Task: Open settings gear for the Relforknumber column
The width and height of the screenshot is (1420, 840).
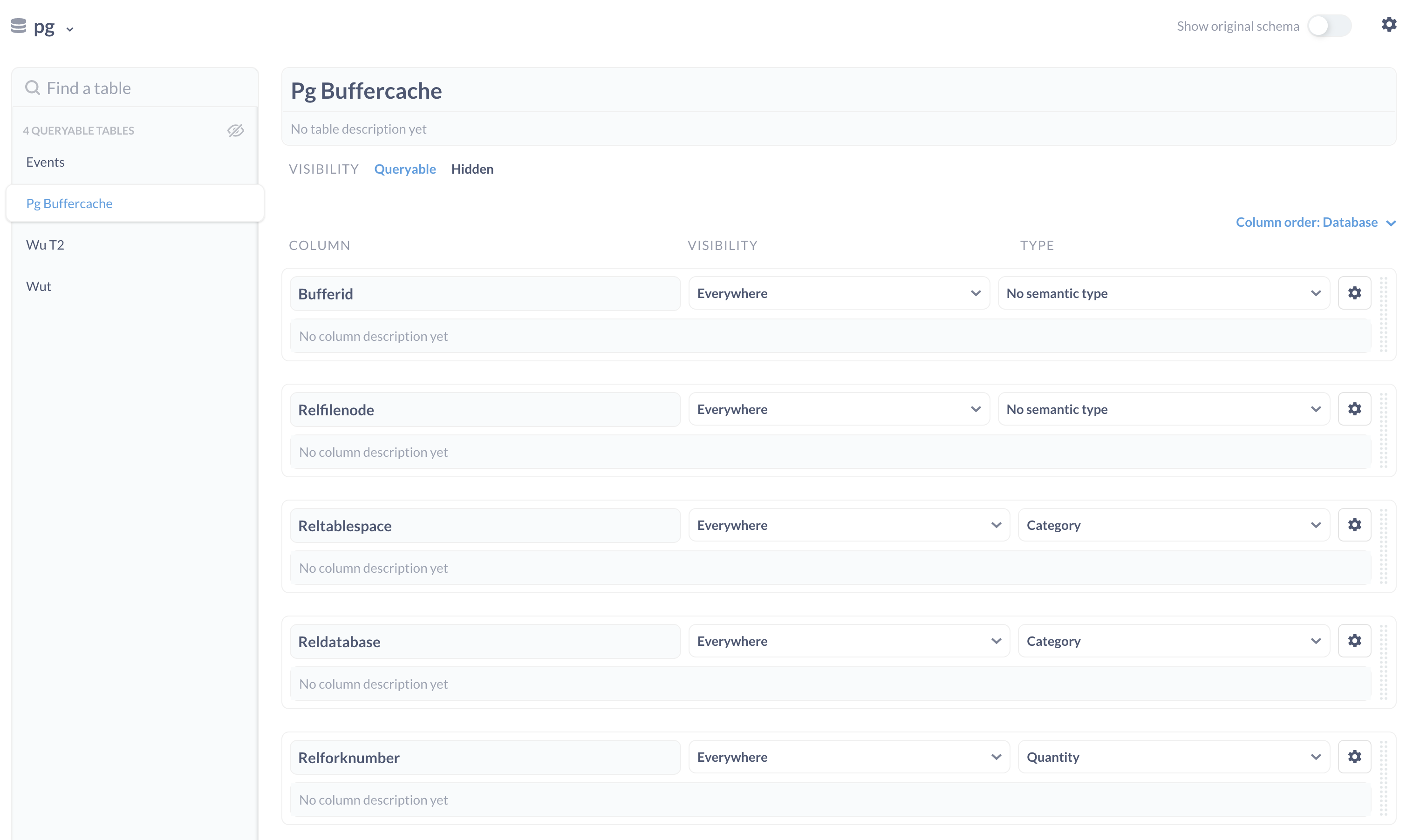Action: tap(1354, 756)
